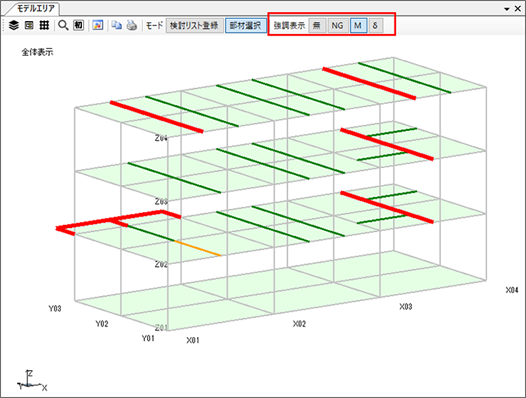This screenshot has width=526, height=398.
Task: Click the 初 initial view icon
Action: 78,25
